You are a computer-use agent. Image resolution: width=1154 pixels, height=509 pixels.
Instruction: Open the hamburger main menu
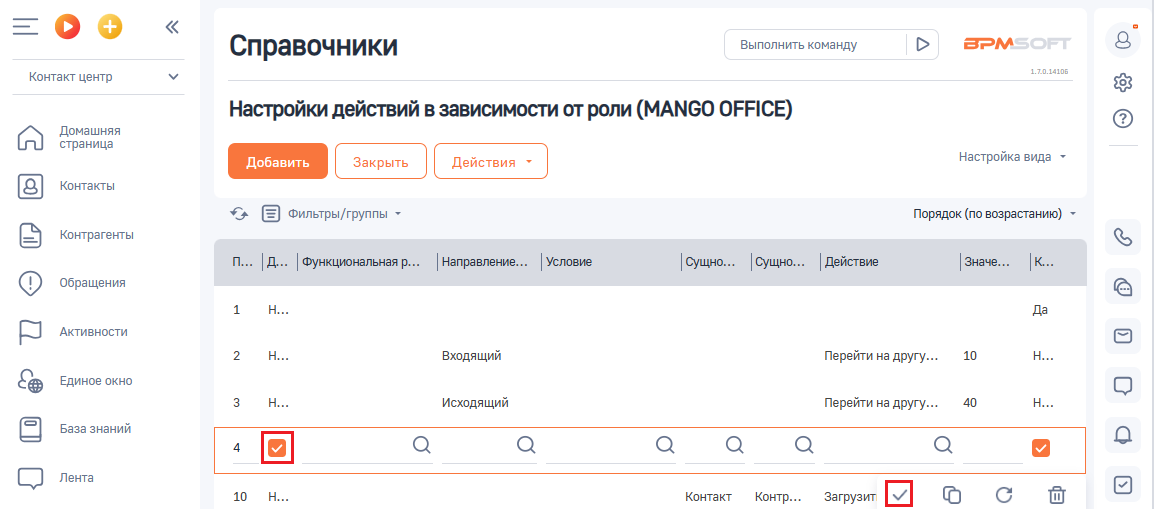point(25,27)
